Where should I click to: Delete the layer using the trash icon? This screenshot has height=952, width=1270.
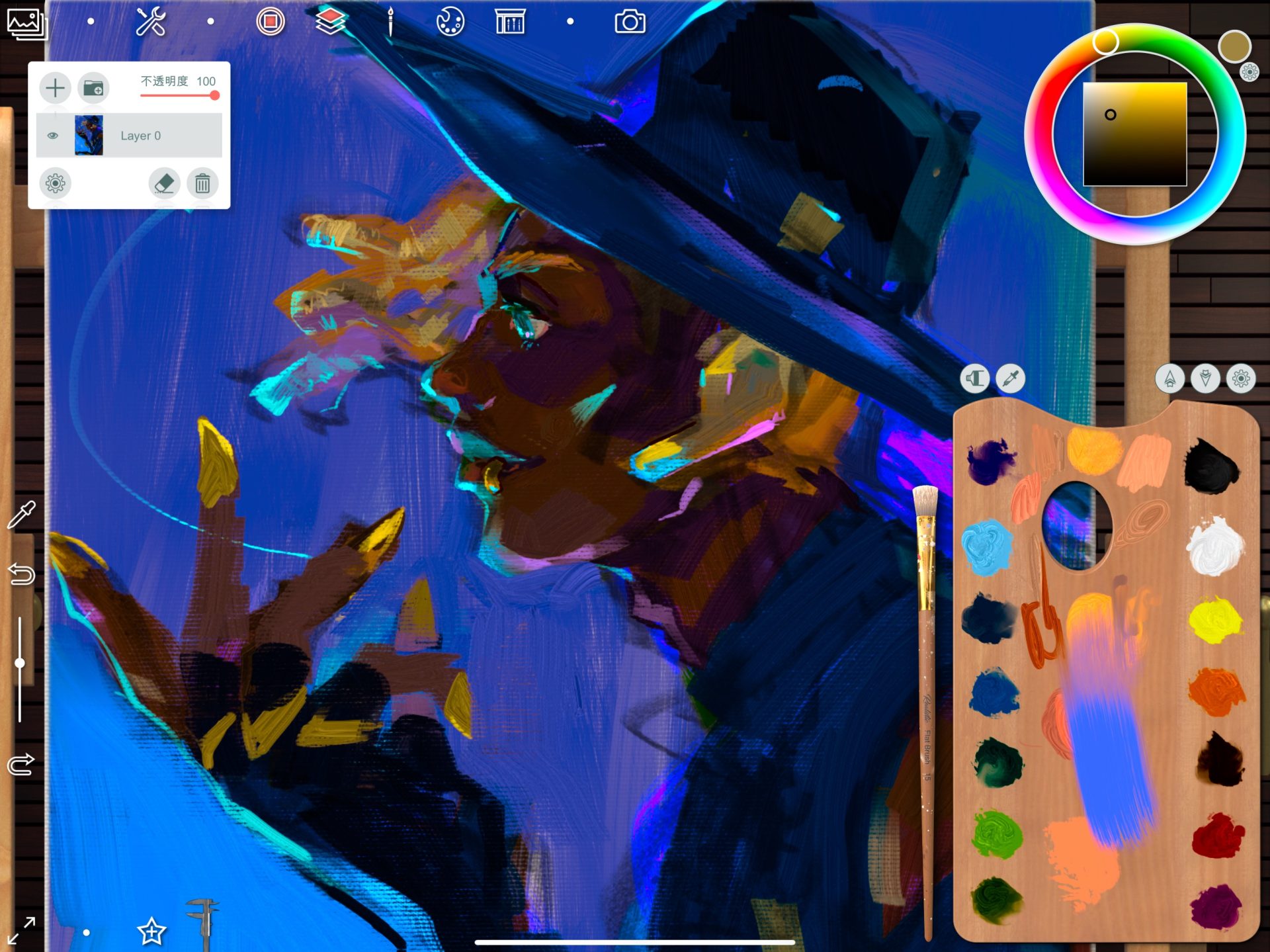point(202,183)
